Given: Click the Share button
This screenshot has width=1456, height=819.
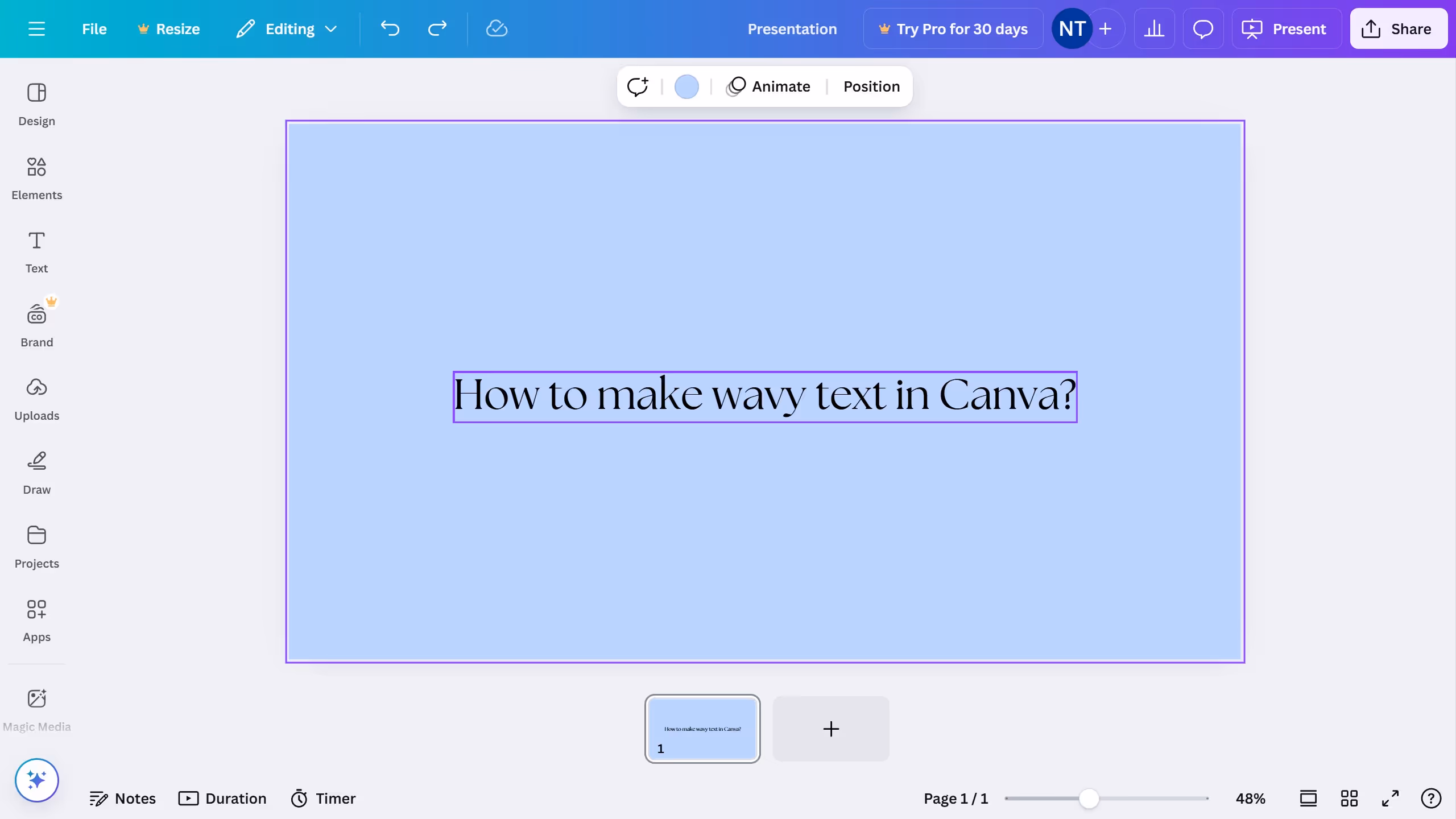Looking at the screenshot, I should tap(1399, 28).
